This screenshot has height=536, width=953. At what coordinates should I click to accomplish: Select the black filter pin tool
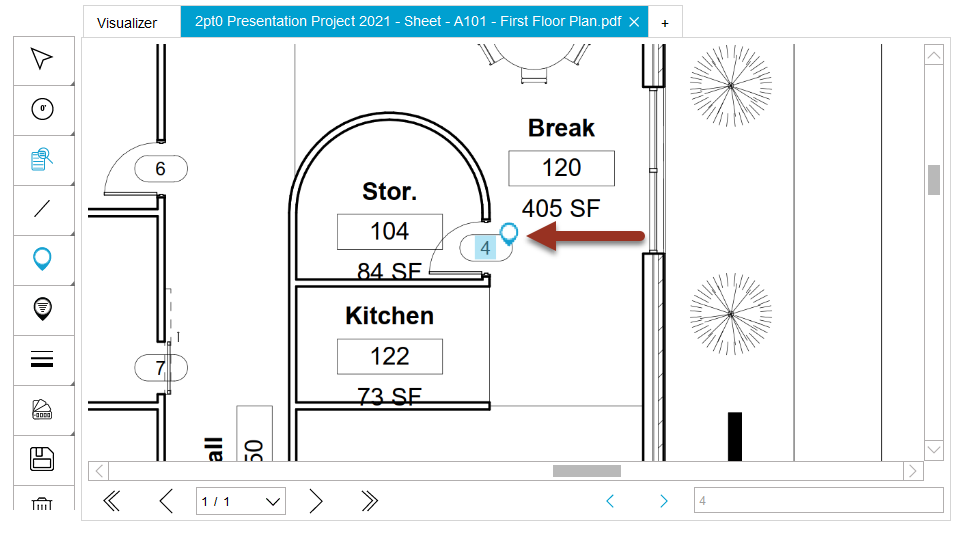[42, 309]
